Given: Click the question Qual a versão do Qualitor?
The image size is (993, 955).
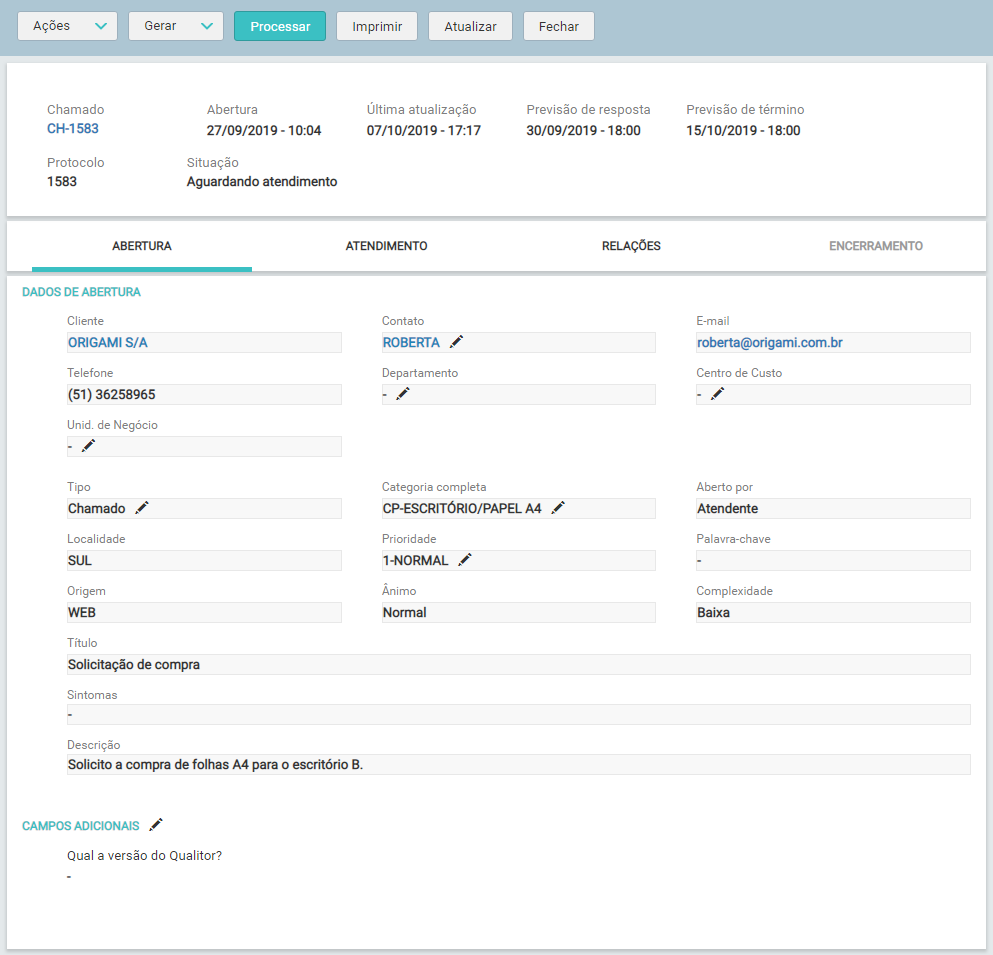Looking at the screenshot, I should coord(144,856).
